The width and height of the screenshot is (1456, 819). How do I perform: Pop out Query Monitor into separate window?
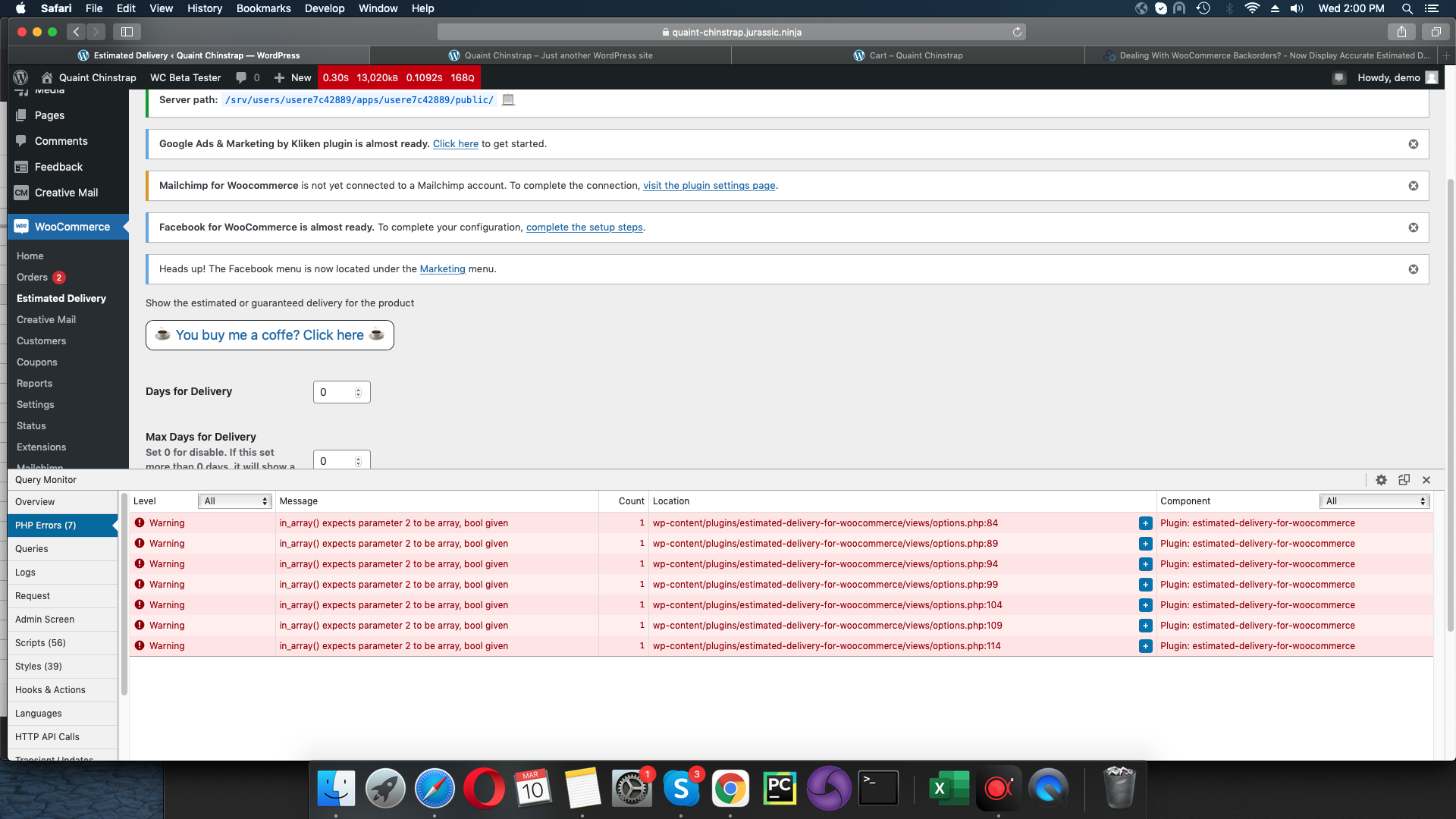click(1404, 479)
